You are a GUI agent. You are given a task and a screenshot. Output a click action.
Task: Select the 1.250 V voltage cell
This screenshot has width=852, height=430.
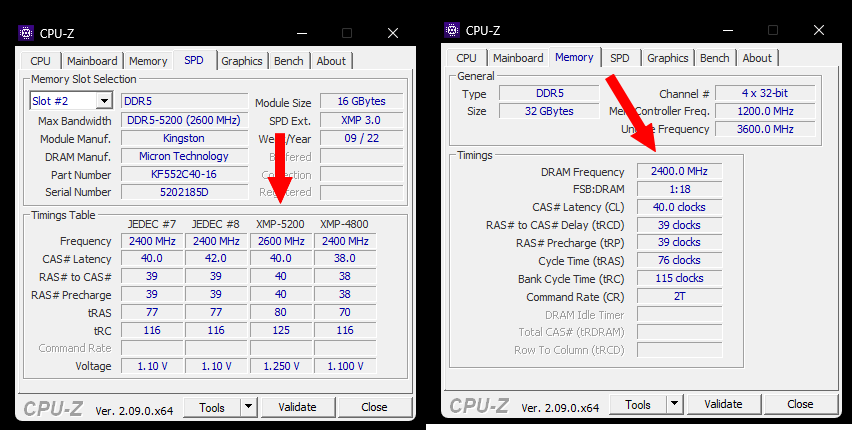click(281, 366)
